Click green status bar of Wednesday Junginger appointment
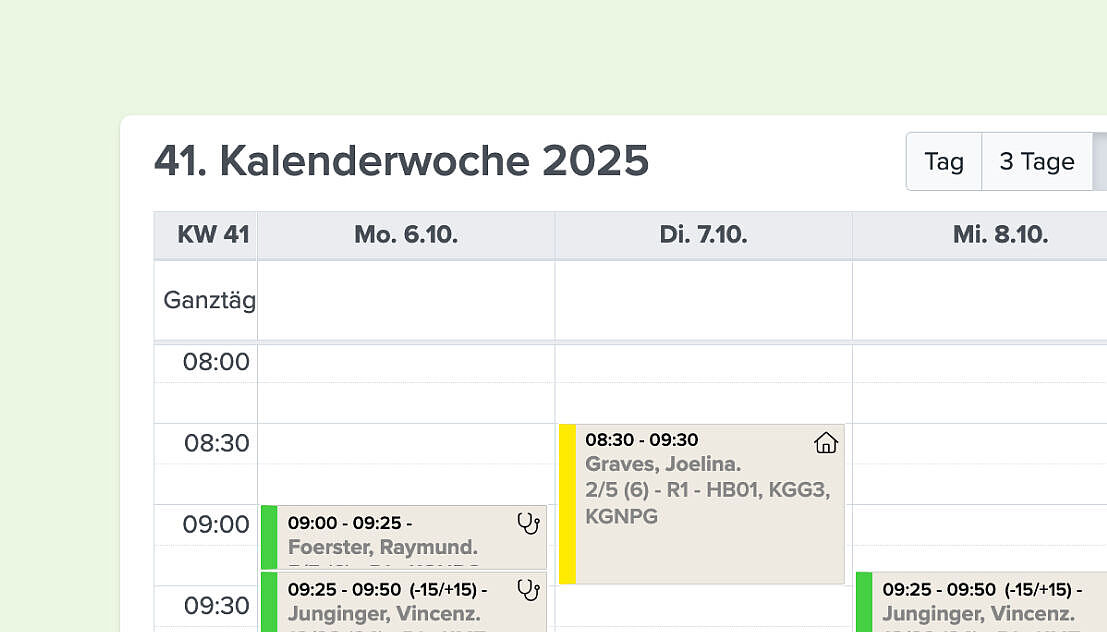 [x=864, y=602]
